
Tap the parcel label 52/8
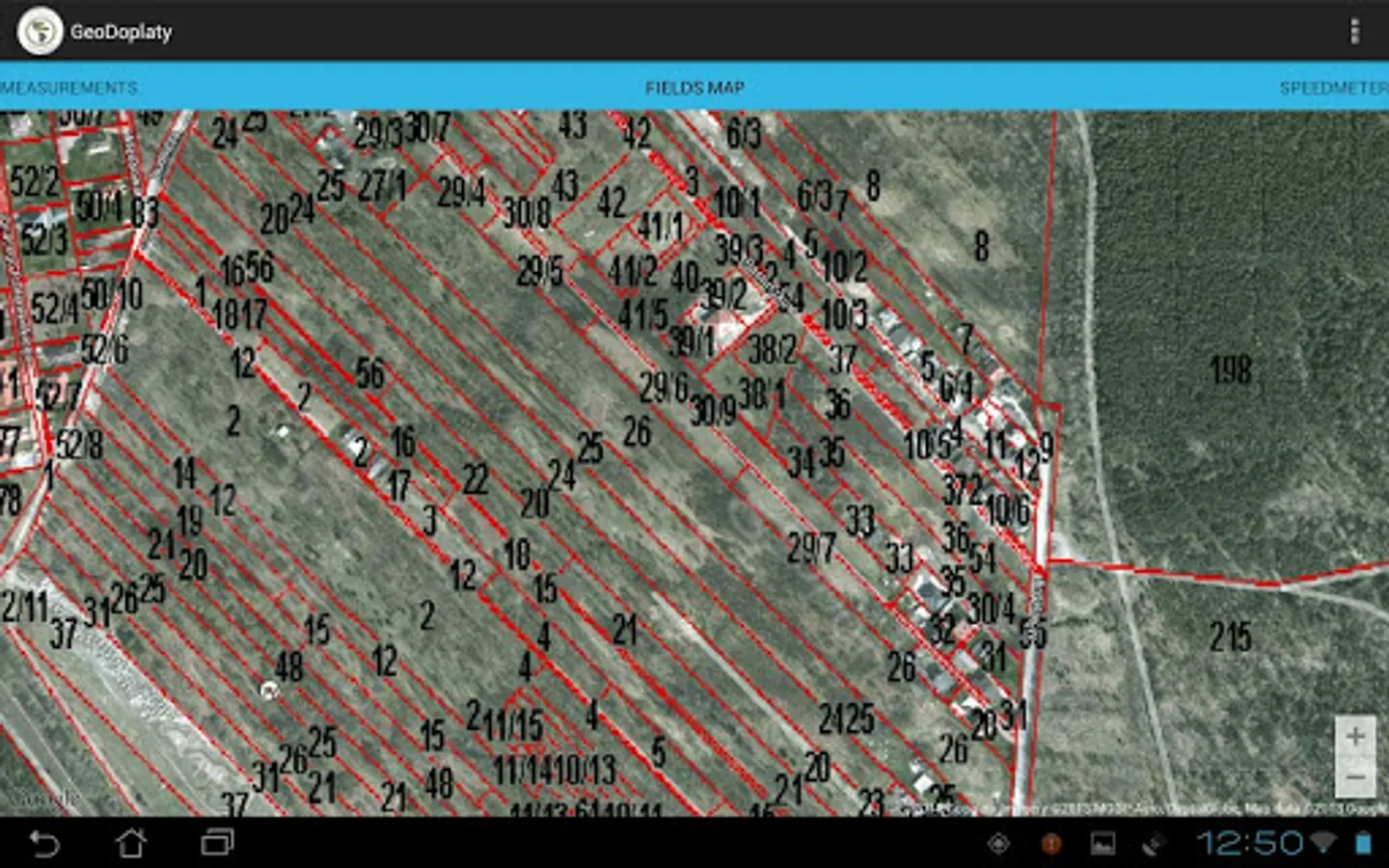click(79, 445)
